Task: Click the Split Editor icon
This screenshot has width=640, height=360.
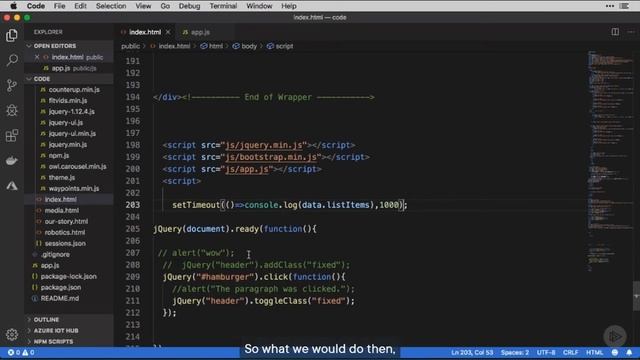Action: point(615,32)
